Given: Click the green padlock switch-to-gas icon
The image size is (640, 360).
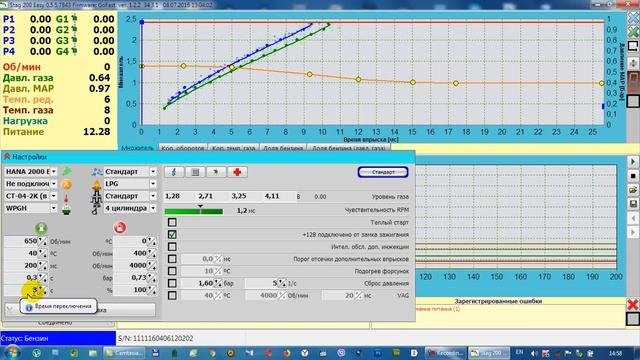Looking at the screenshot, I should (x=41, y=228).
